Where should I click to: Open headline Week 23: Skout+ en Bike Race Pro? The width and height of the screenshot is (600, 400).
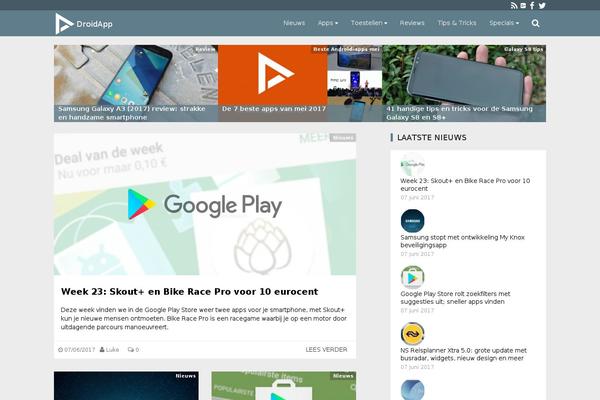(189, 292)
